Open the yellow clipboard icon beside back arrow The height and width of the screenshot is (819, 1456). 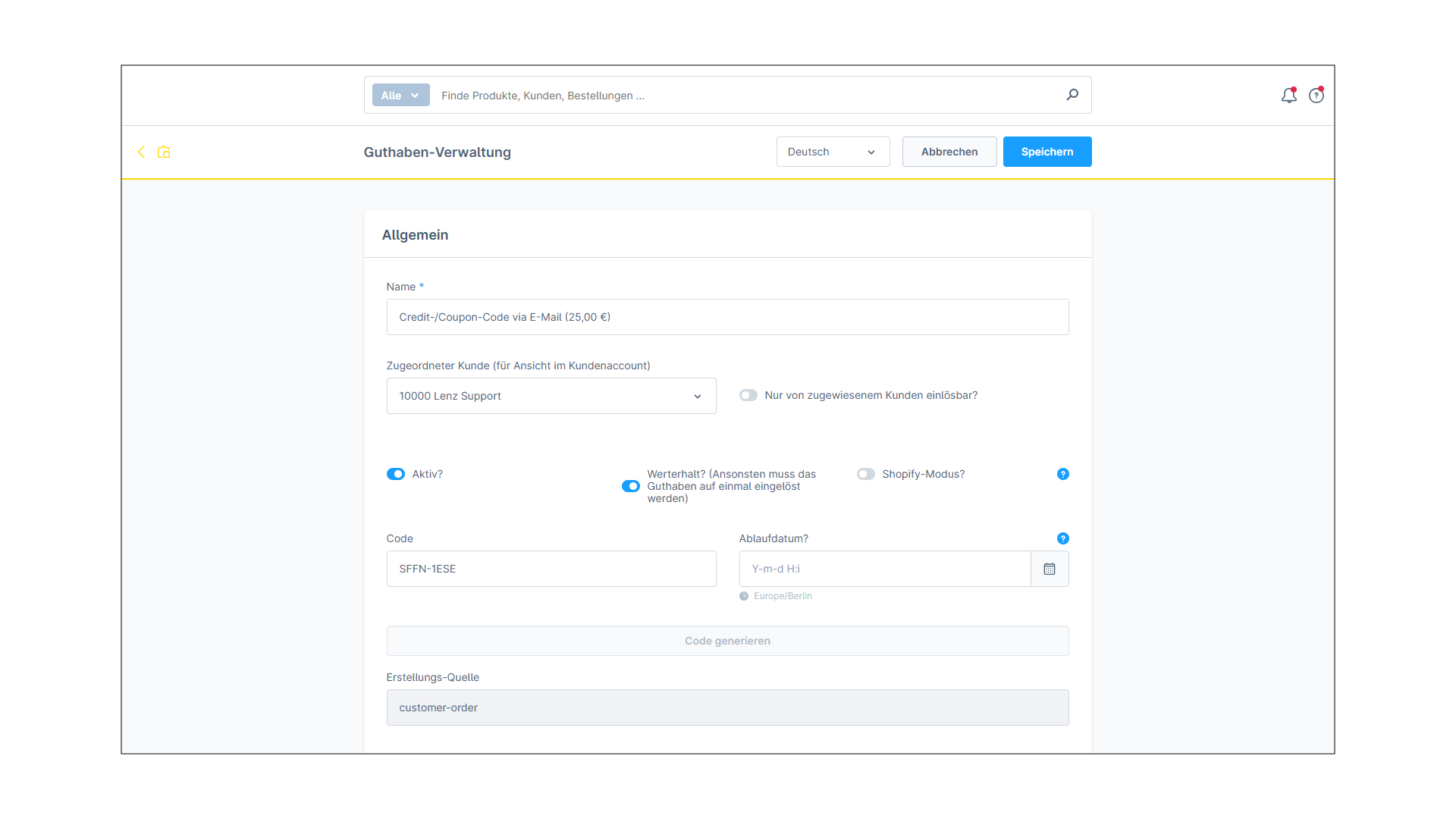coord(164,152)
